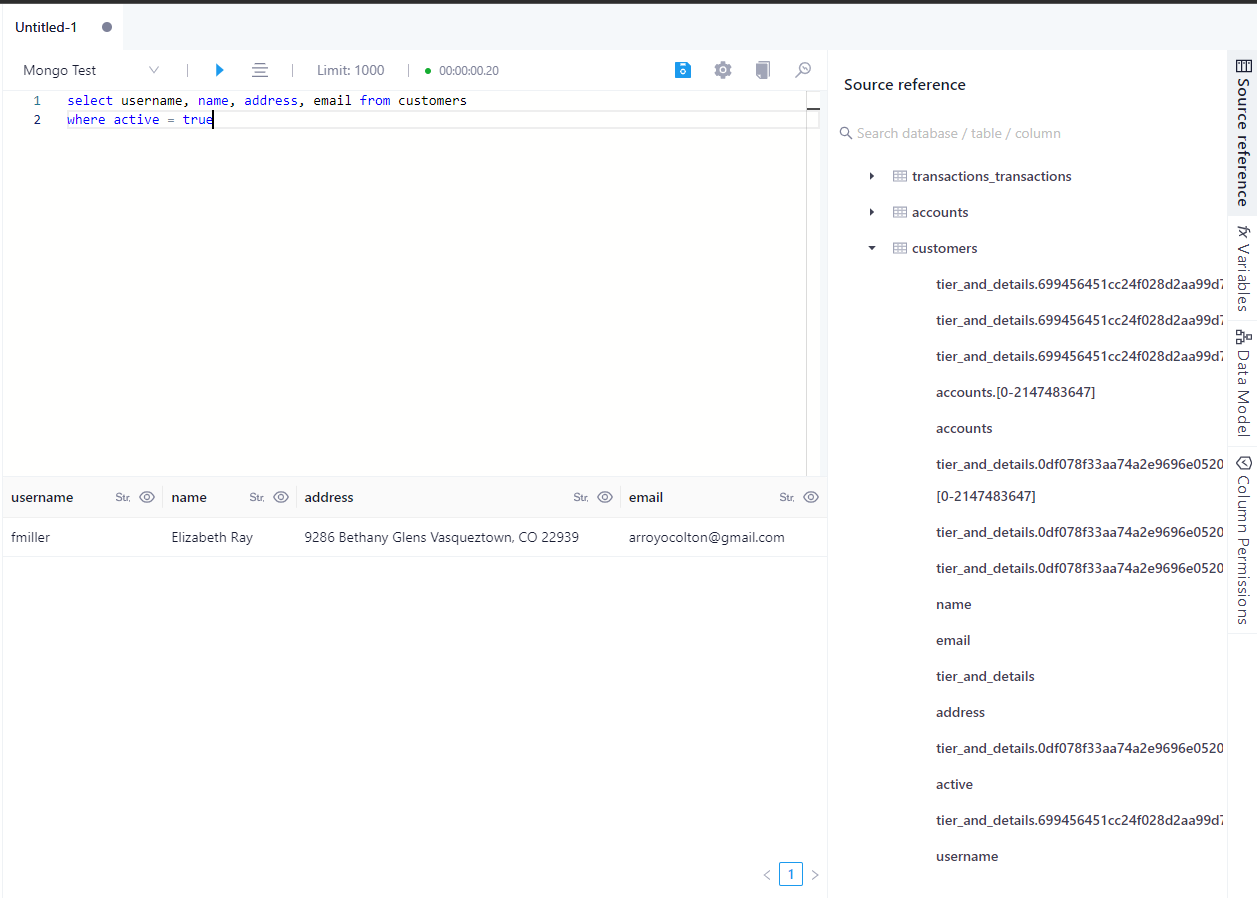
Task: Open the Mongo Test connection dropdown
Action: click(154, 70)
